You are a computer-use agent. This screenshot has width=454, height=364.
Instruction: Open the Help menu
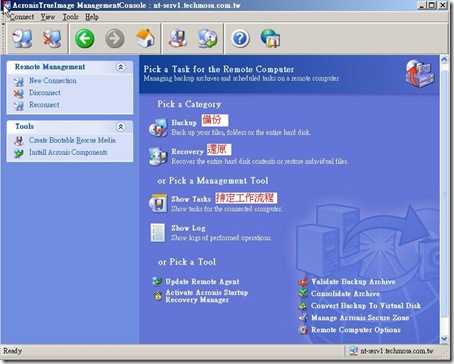(92, 17)
